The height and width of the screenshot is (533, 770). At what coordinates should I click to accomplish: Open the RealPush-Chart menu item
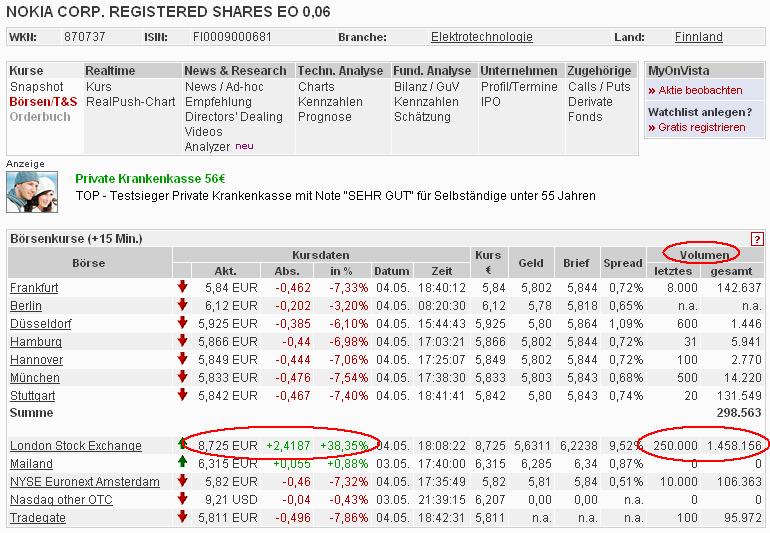point(130,102)
